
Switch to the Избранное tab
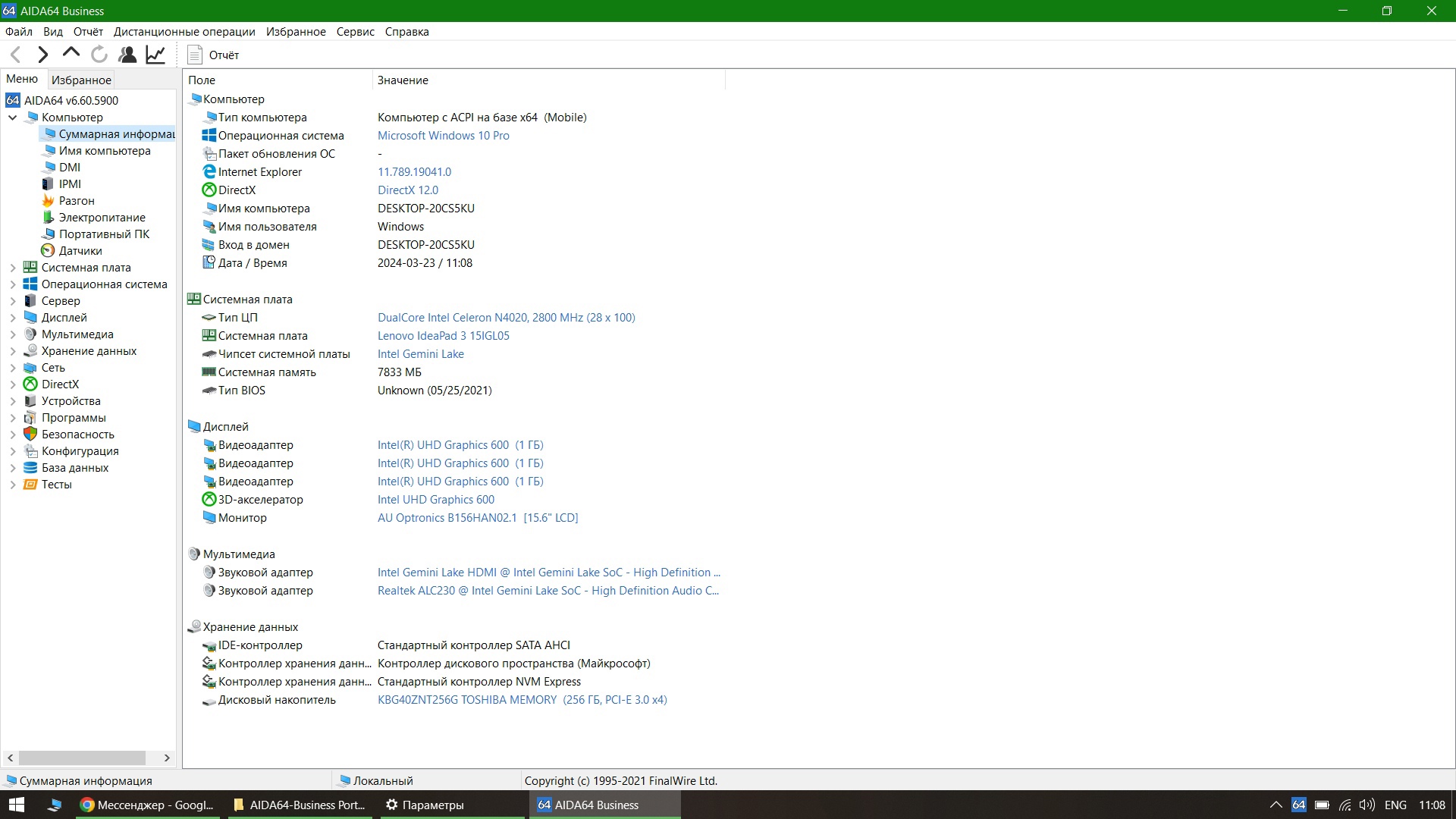point(81,80)
